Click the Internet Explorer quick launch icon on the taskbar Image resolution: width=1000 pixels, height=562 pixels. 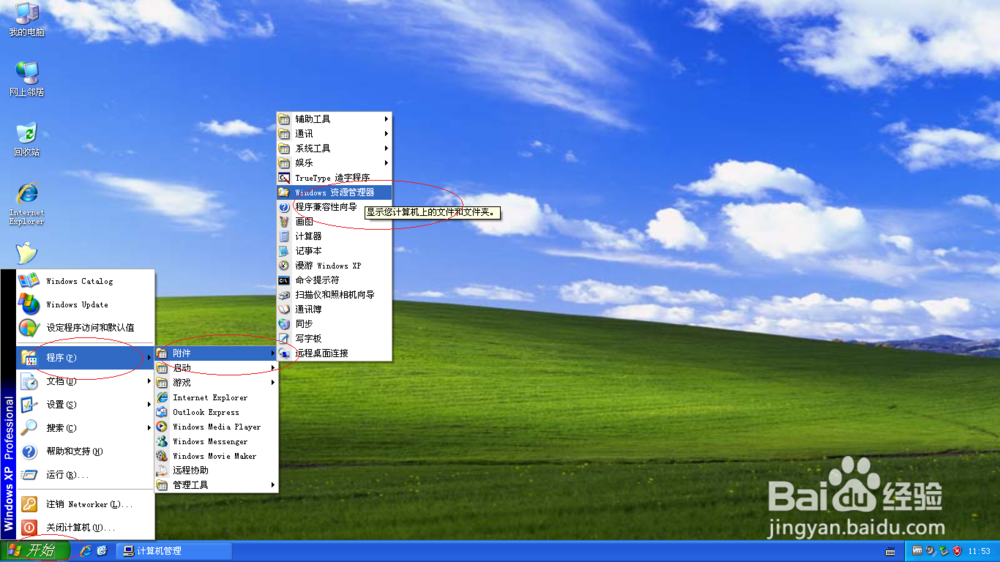point(85,551)
